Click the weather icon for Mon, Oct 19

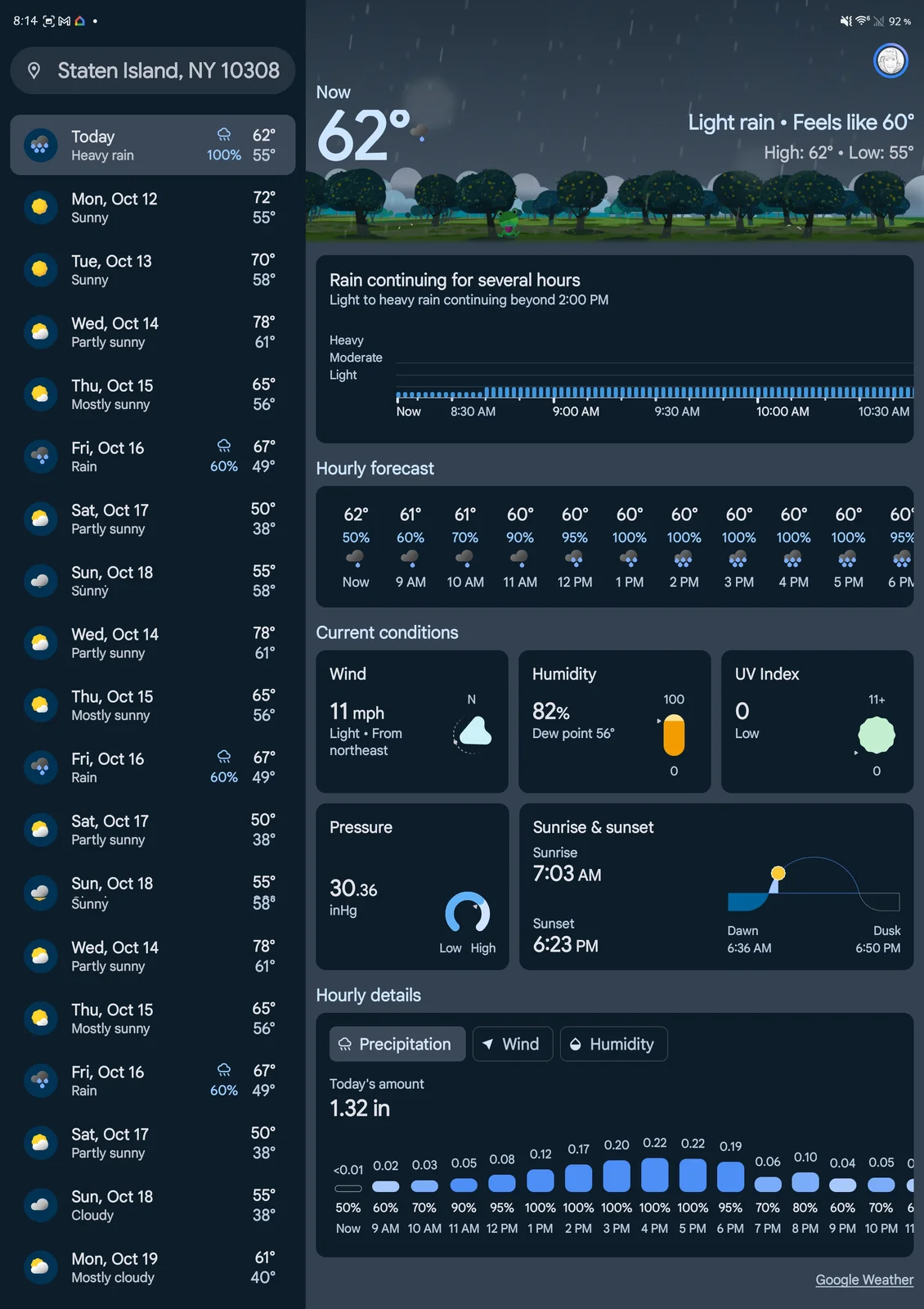(39, 1266)
